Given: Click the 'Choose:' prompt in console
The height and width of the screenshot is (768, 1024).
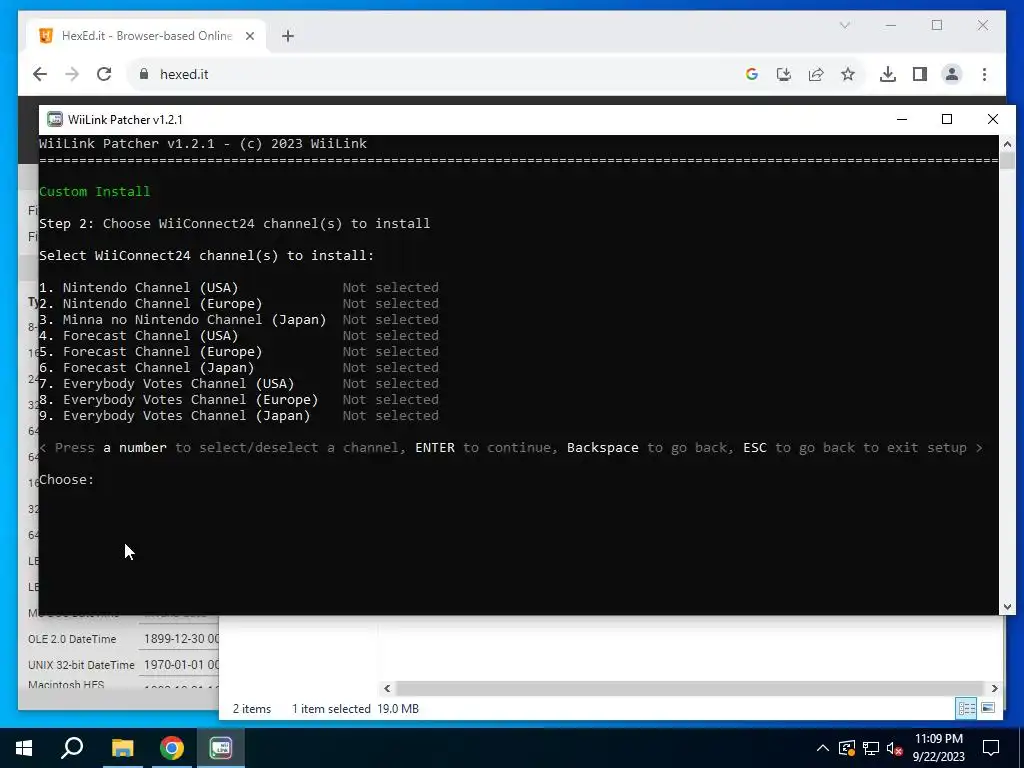Looking at the screenshot, I should click(67, 479).
